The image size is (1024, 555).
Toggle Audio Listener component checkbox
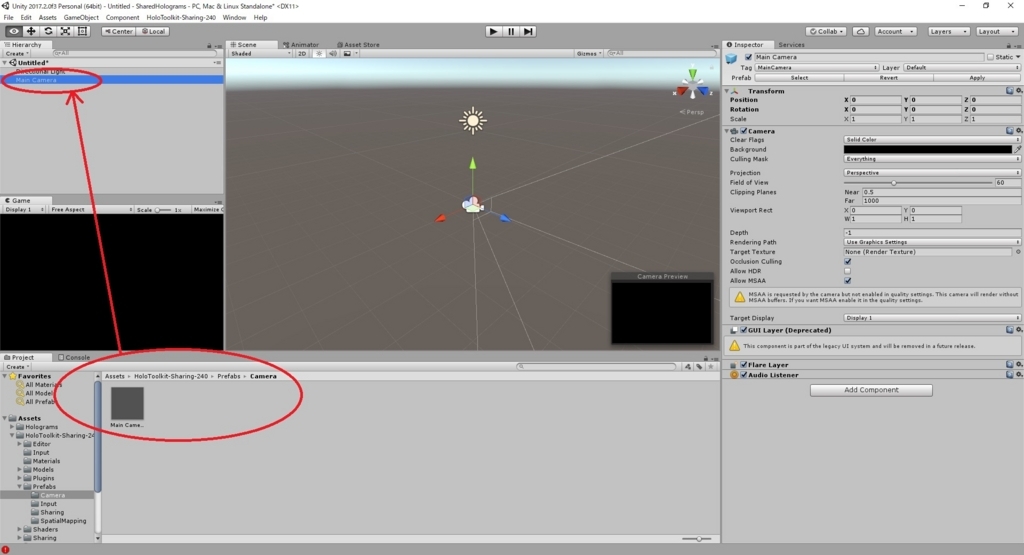click(x=744, y=375)
